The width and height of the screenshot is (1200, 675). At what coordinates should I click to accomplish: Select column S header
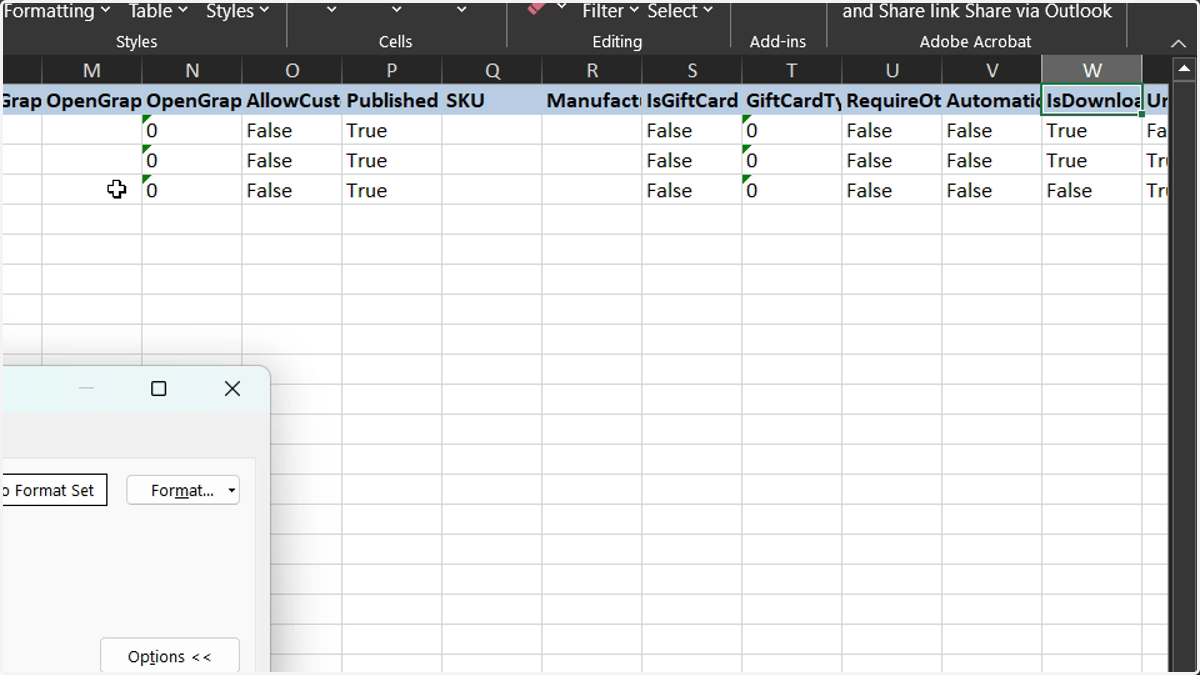coord(692,71)
